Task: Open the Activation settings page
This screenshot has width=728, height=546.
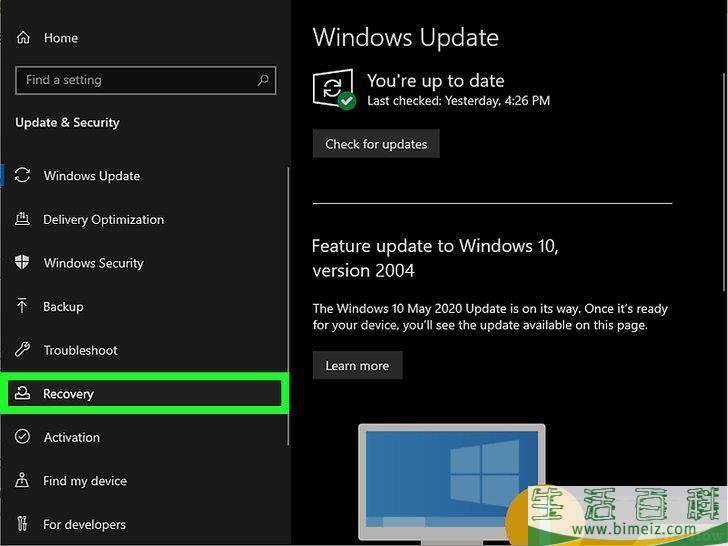Action: (71, 437)
